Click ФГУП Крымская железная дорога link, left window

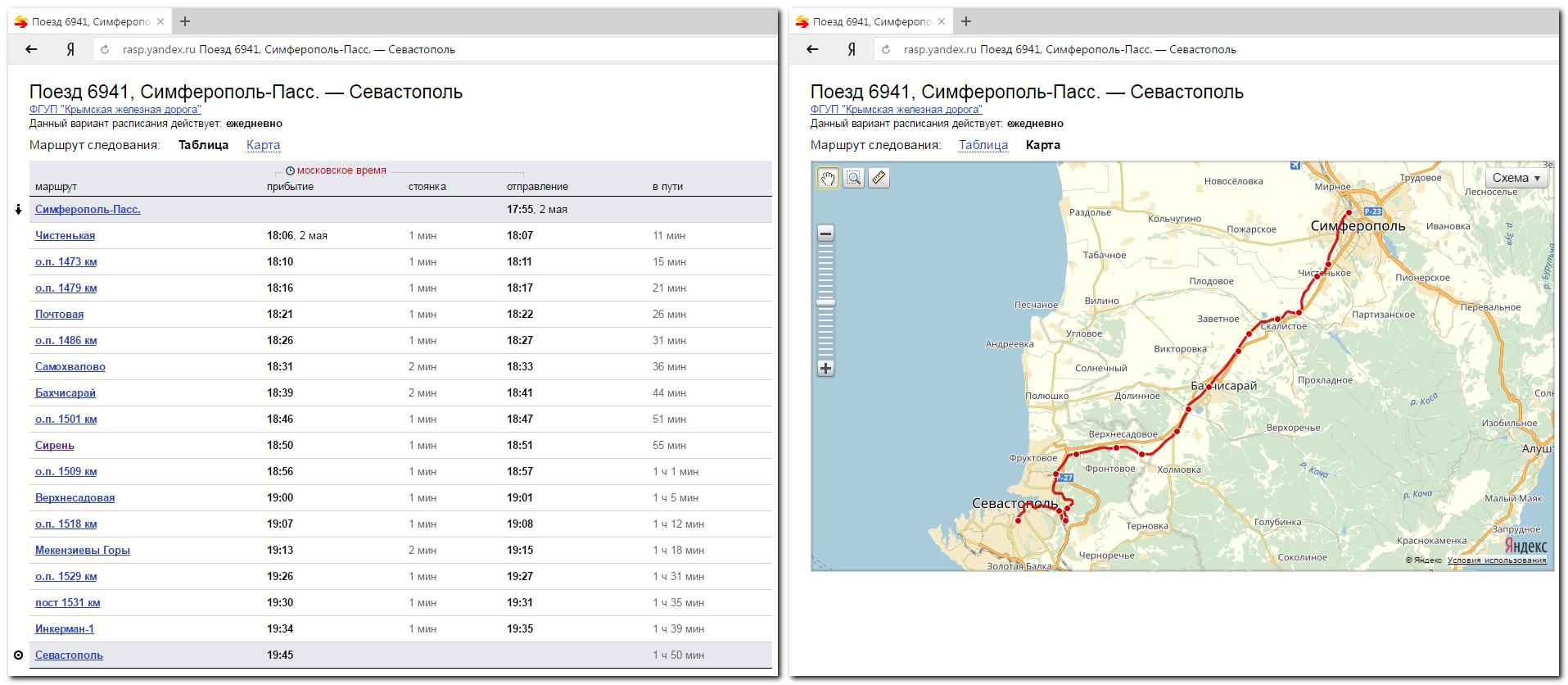click(115, 110)
